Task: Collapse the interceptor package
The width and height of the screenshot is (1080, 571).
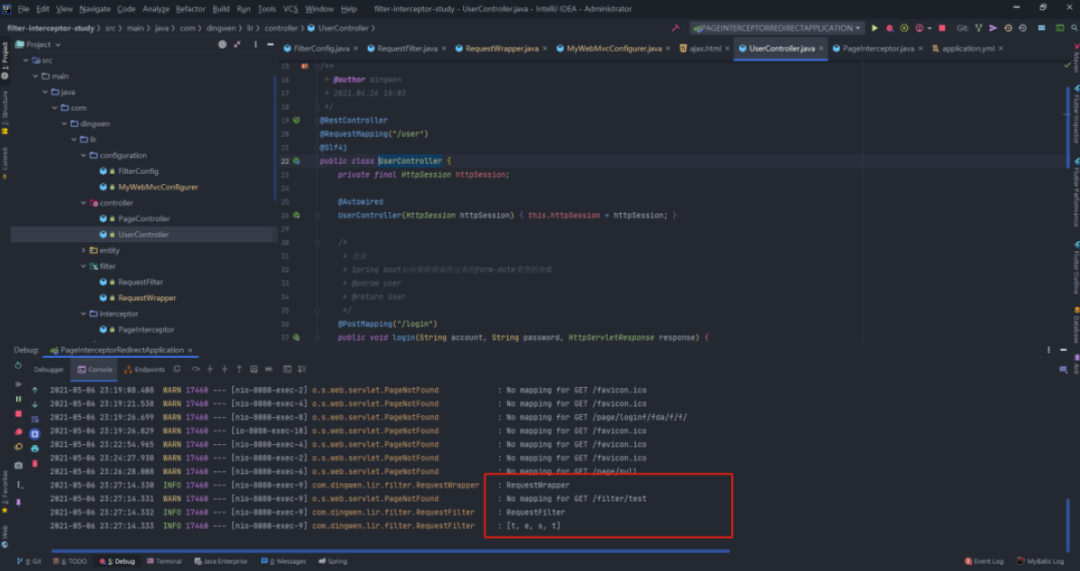Action: click(83, 314)
